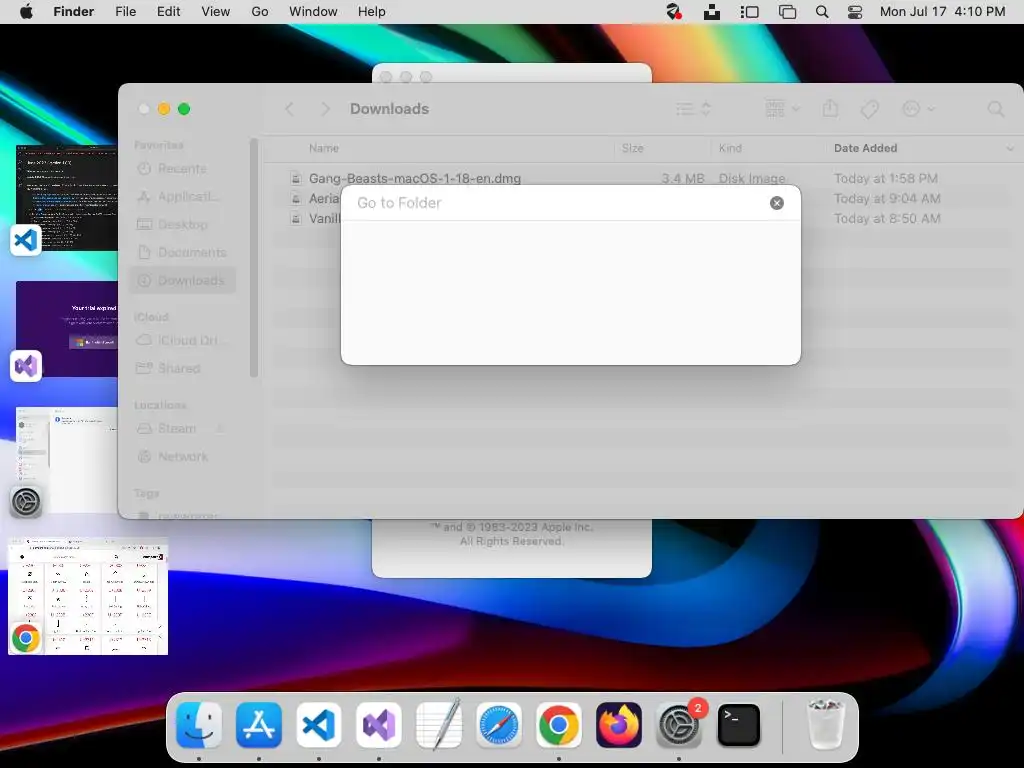Select Gang-Beasts-macOS-1-18-en.dmg file
Viewport: 1024px width, 768px height.
pyautogui.click(x=415, y=178)
